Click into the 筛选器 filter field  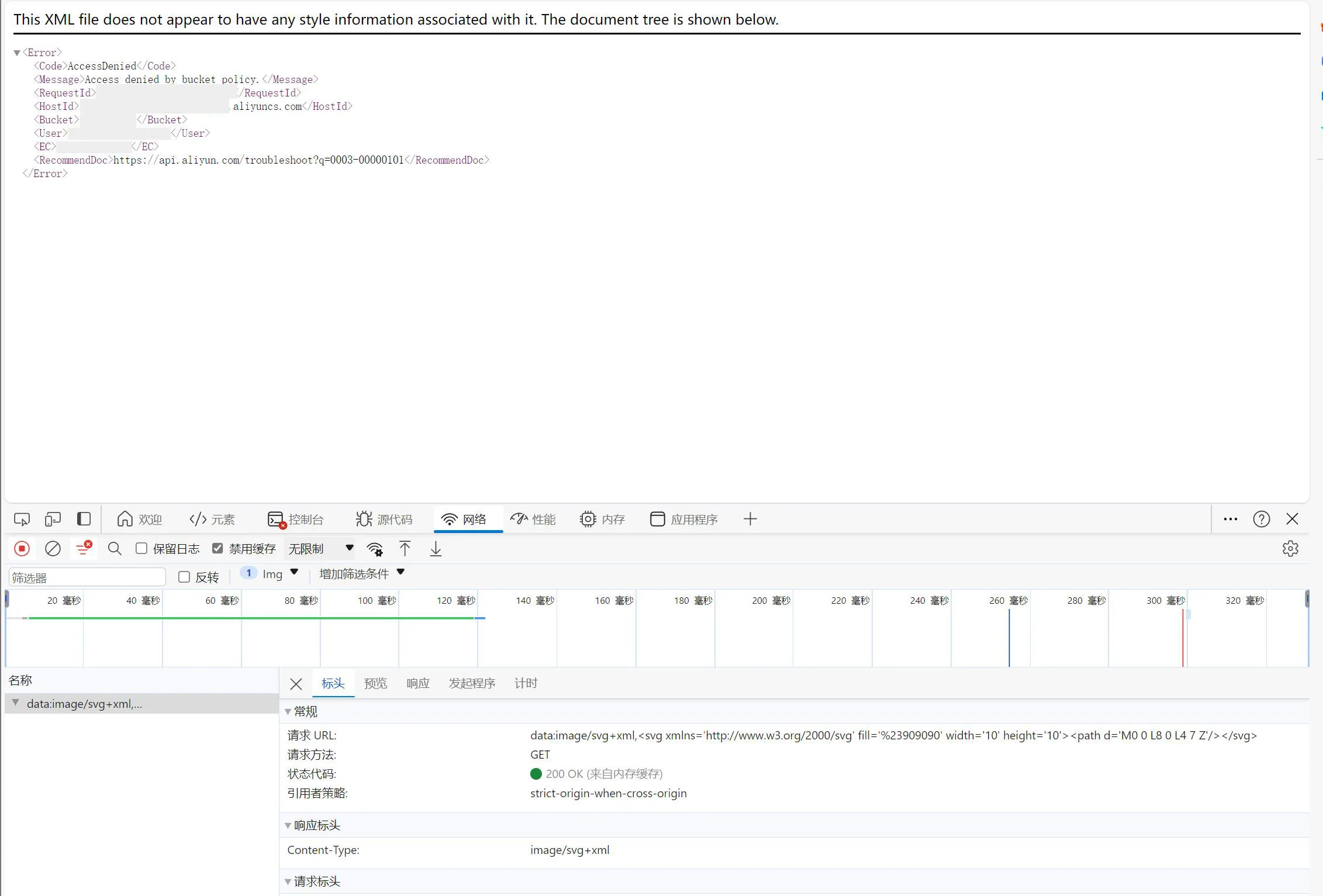[x=87, y=577]
